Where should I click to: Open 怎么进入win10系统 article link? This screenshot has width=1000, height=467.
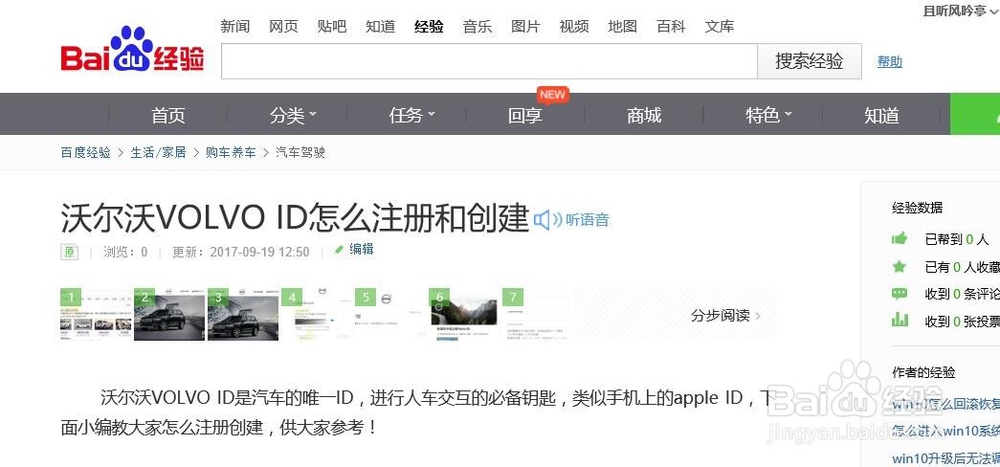click(946, 431)
